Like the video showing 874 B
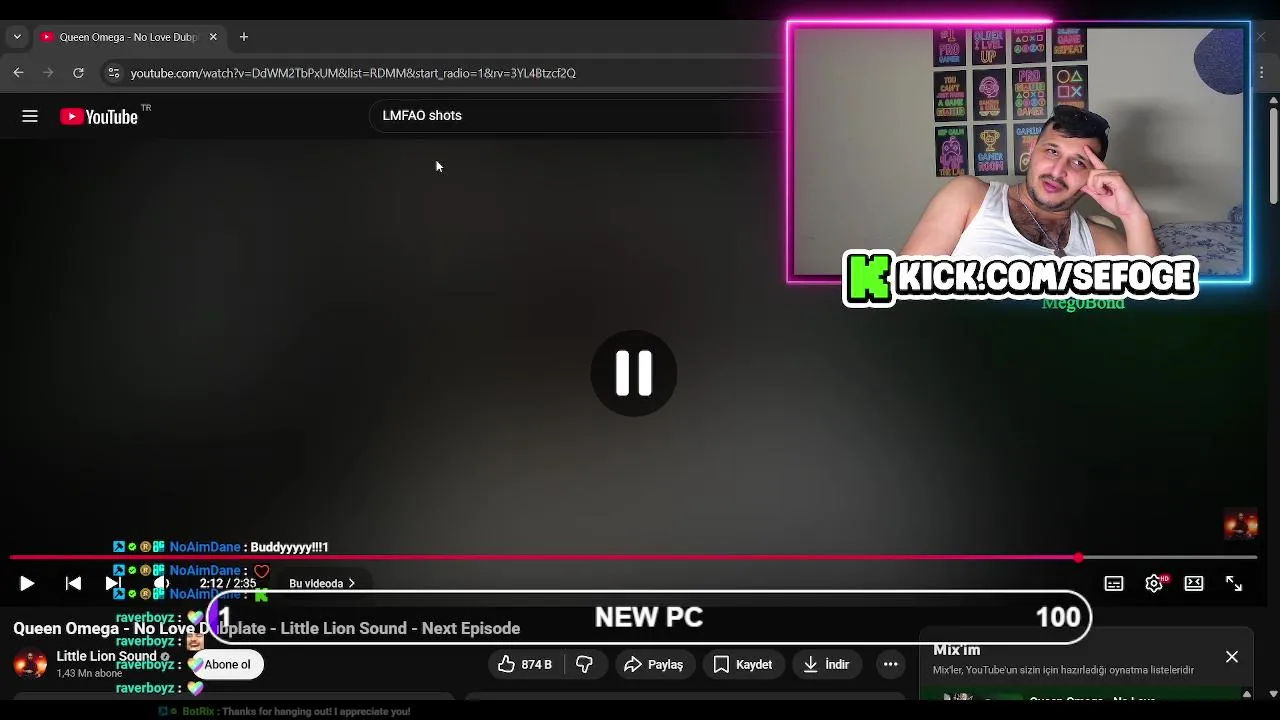The width and height of the screenshot is (1280, 720). pyautogui.click(x=526, y=665)
